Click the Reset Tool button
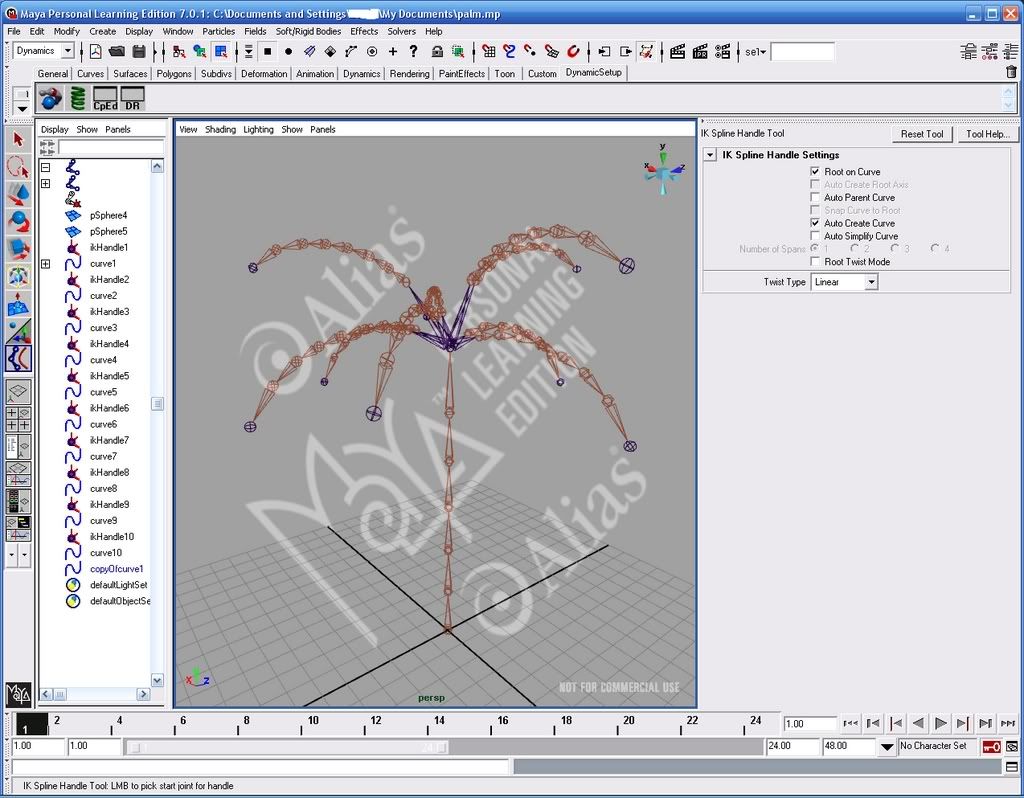This screenshot has width=1024, height=798. coord(922,134)
